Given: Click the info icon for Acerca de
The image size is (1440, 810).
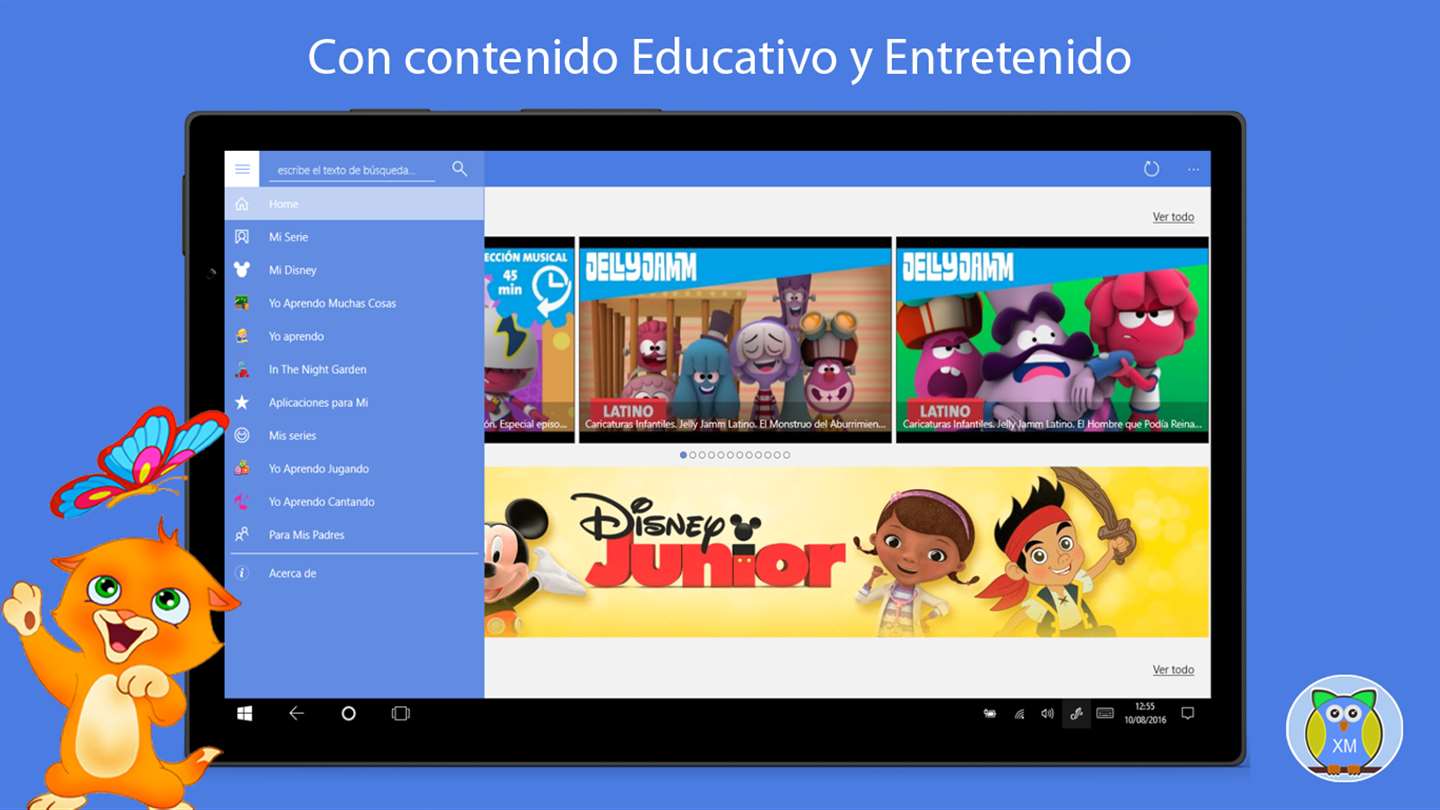Looking at the screenshot, I should 242,573.
